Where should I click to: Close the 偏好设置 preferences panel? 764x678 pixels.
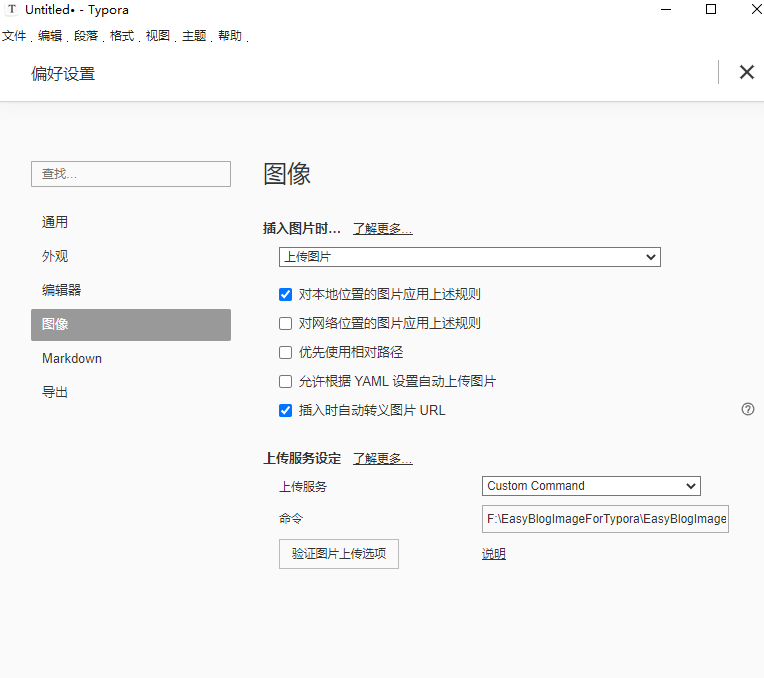(746, 72)
